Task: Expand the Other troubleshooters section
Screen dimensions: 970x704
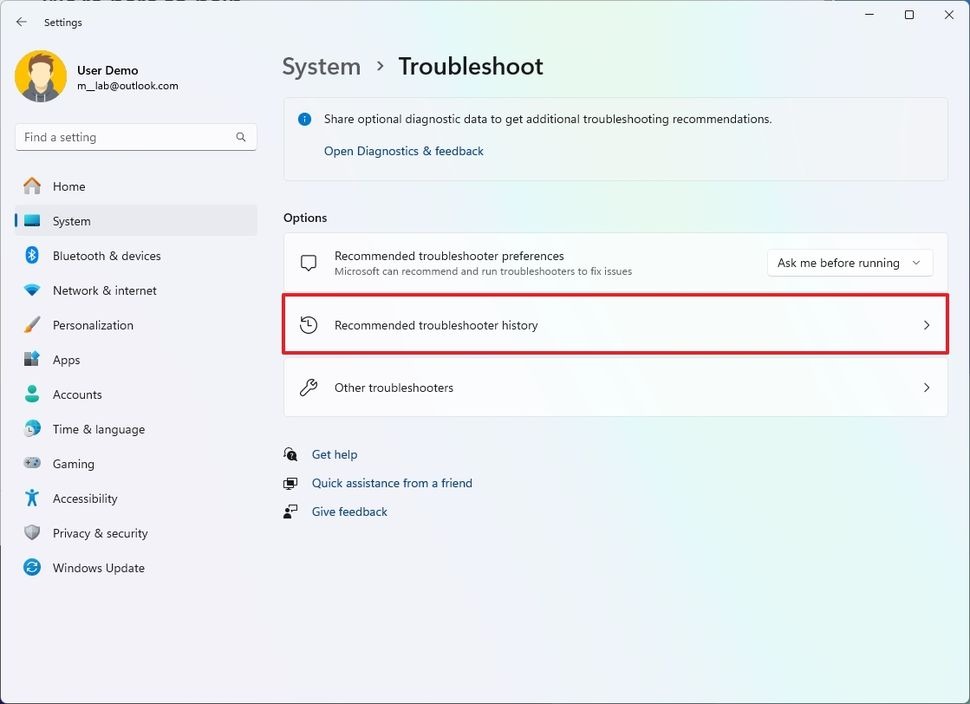Action: point(614,388)
